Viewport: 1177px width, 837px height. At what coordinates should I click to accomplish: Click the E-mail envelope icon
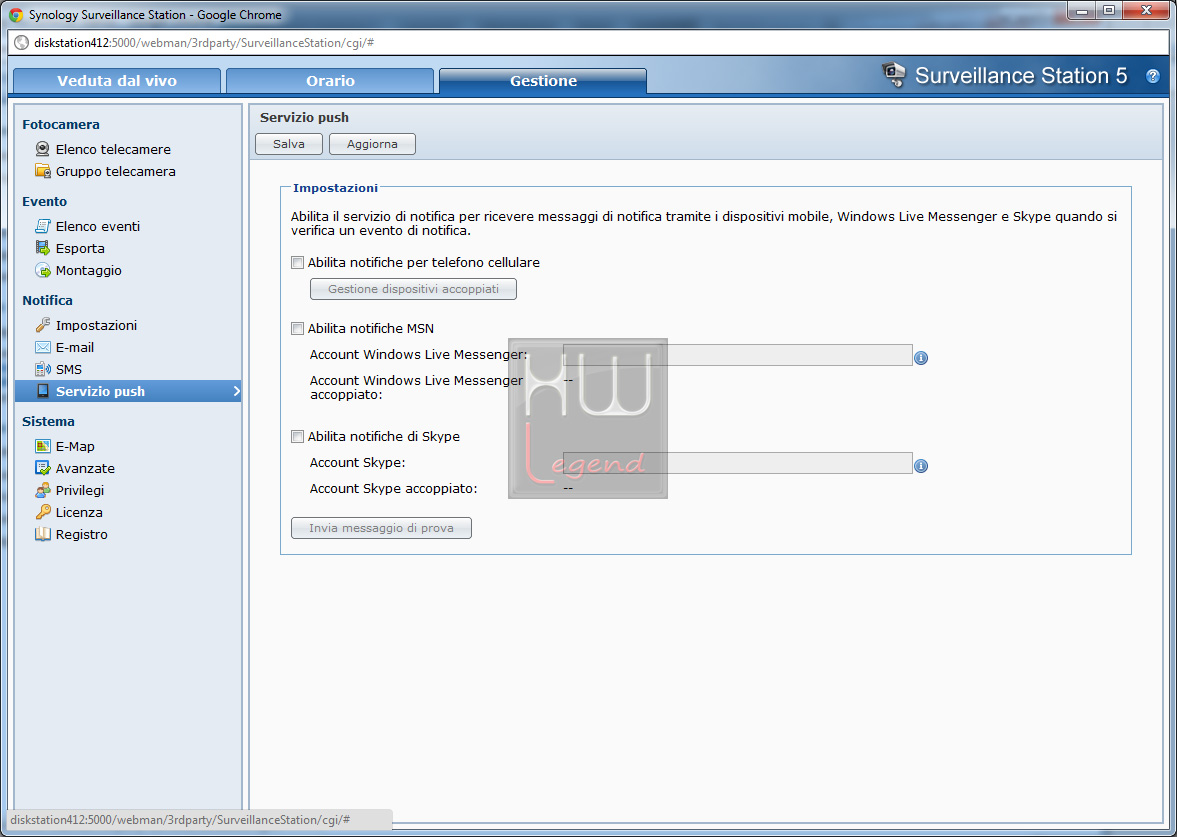click(43, 347)
